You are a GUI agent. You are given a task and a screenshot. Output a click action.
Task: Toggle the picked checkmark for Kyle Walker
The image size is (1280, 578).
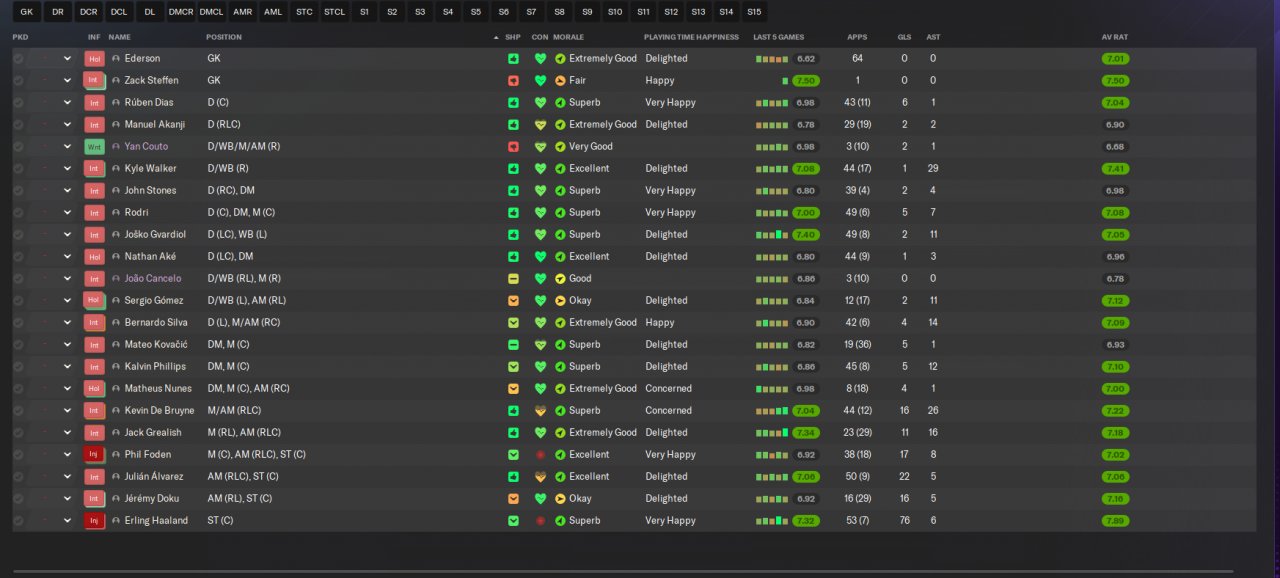click(18, 168)
